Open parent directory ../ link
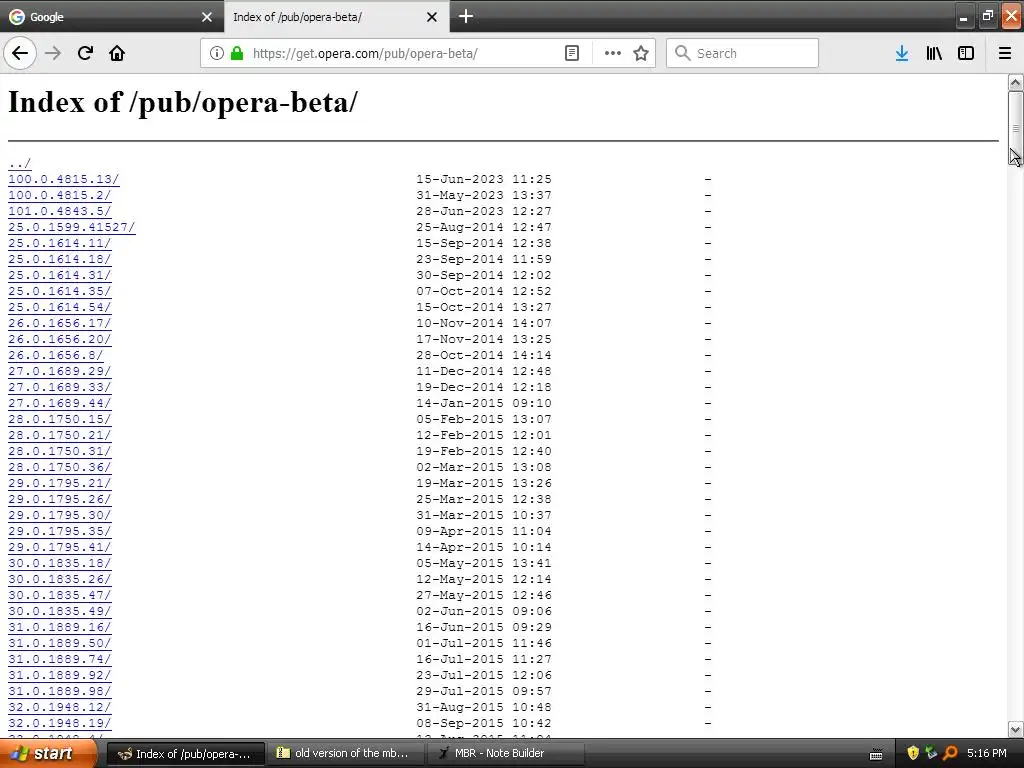Image resolution: width=1024 pixels, height=768 pixels. point(20,163)
